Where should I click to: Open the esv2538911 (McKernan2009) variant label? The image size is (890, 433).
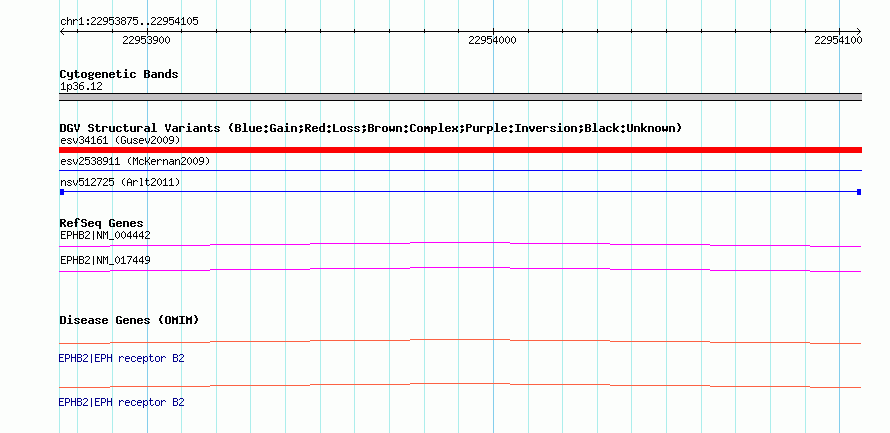pos(135,161)
